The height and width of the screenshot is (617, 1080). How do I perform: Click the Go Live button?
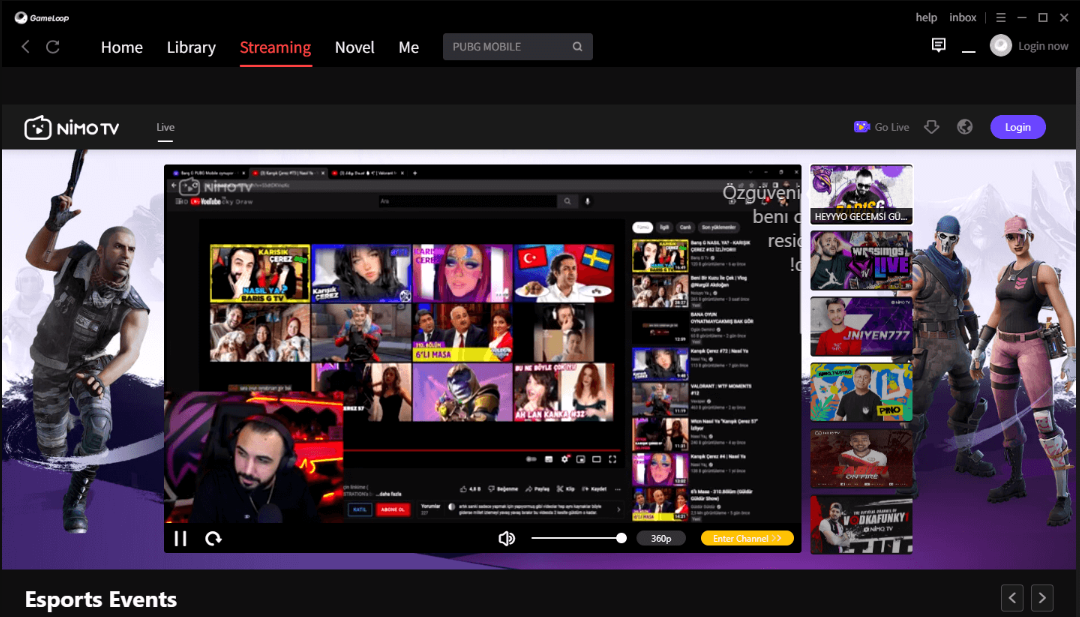[882, 127]
